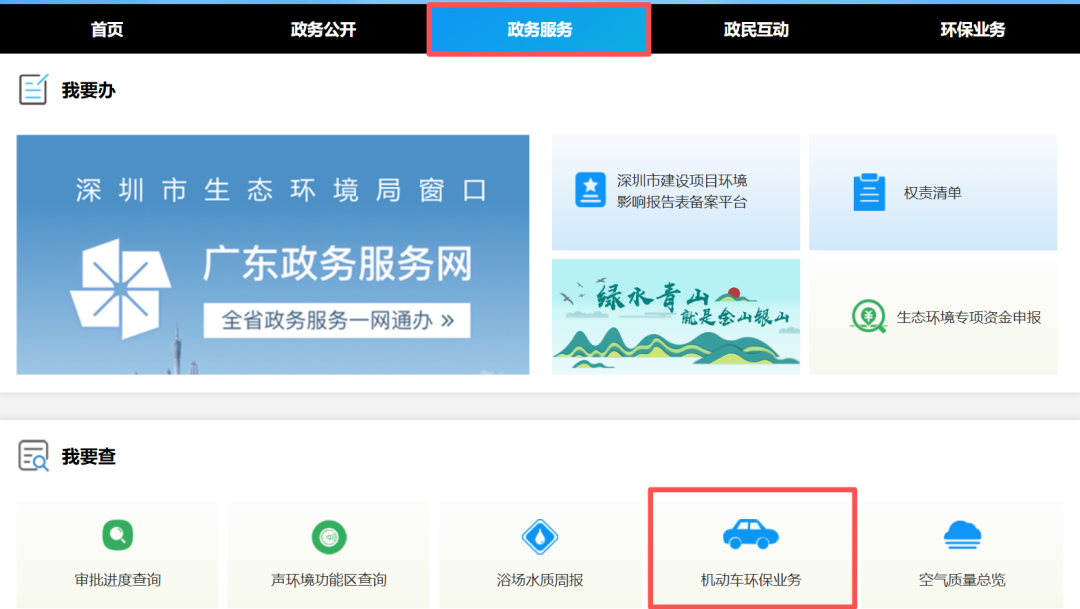
Task: Open 声环境功能区查询 text link
Action: click(329, 579)
